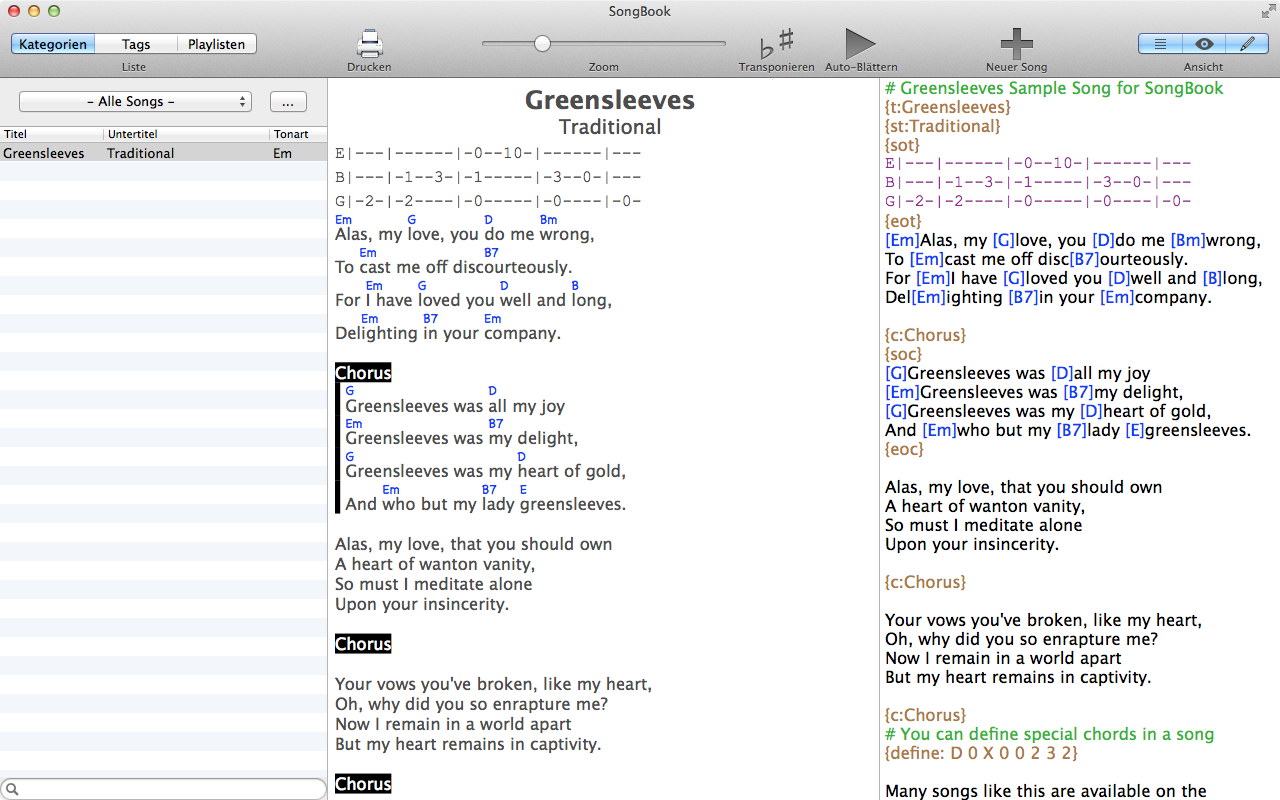Sort by Tonart column header

[298, 134]
